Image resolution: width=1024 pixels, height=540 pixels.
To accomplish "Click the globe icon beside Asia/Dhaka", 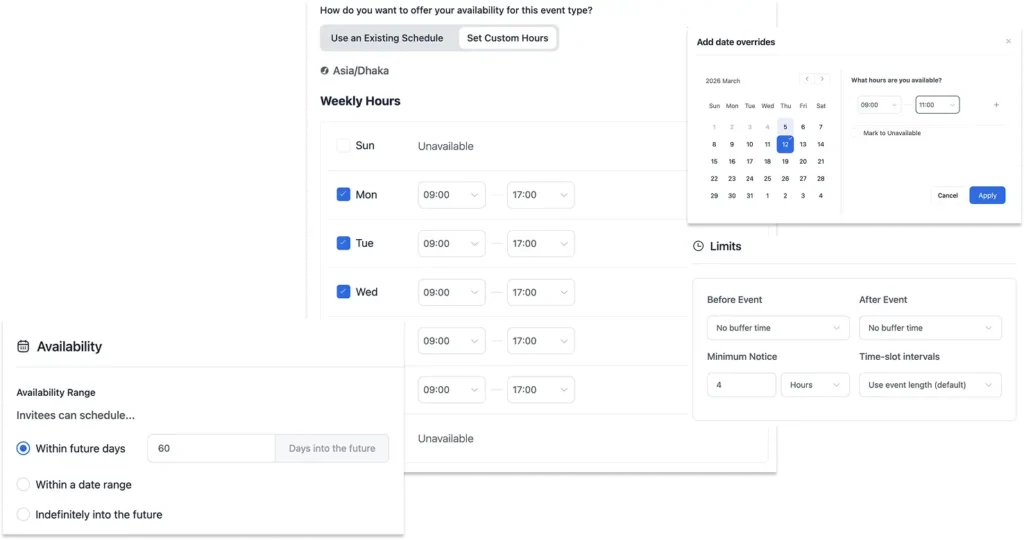I will click(x=325, y=71).
